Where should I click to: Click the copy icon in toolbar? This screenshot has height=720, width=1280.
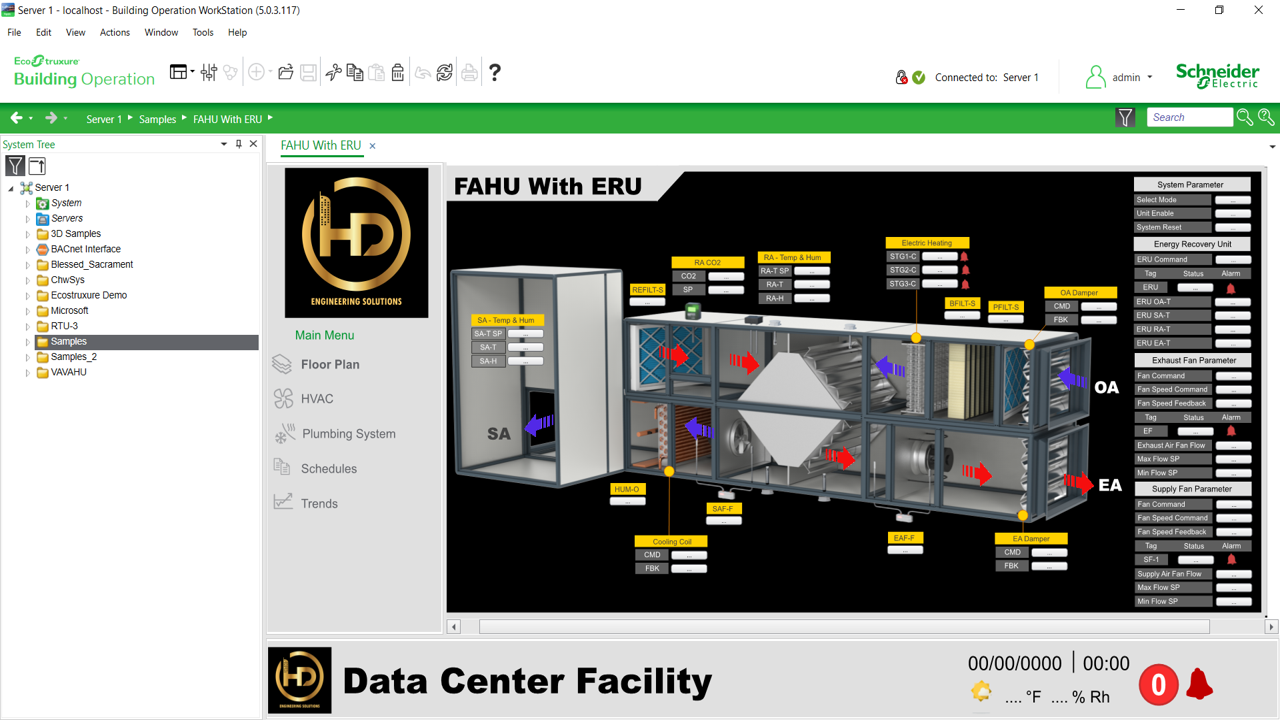(x=355, y=73)
